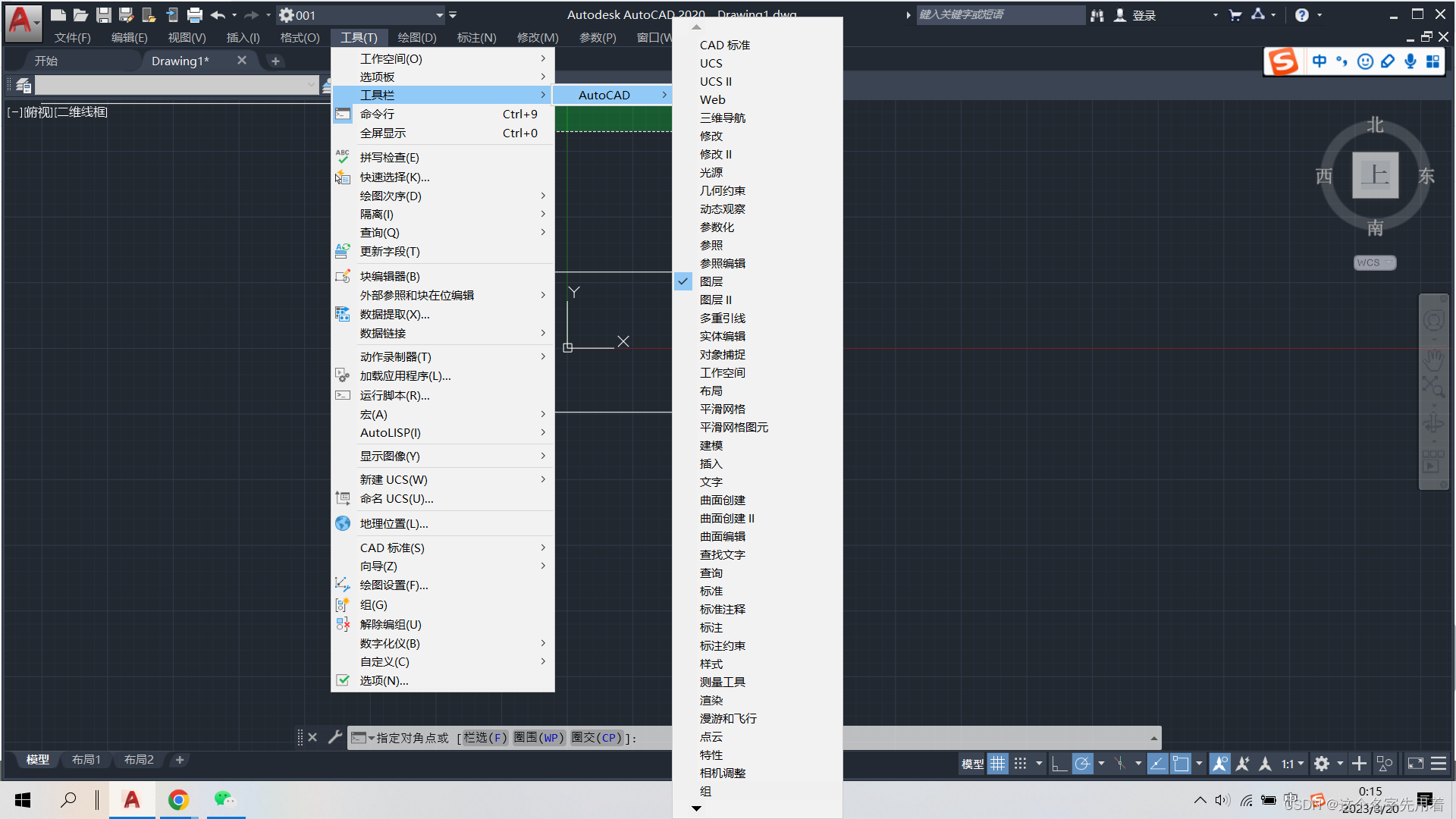
Task: Switch to the 布局1 layout tab
Action: click(x=86, y=759)
